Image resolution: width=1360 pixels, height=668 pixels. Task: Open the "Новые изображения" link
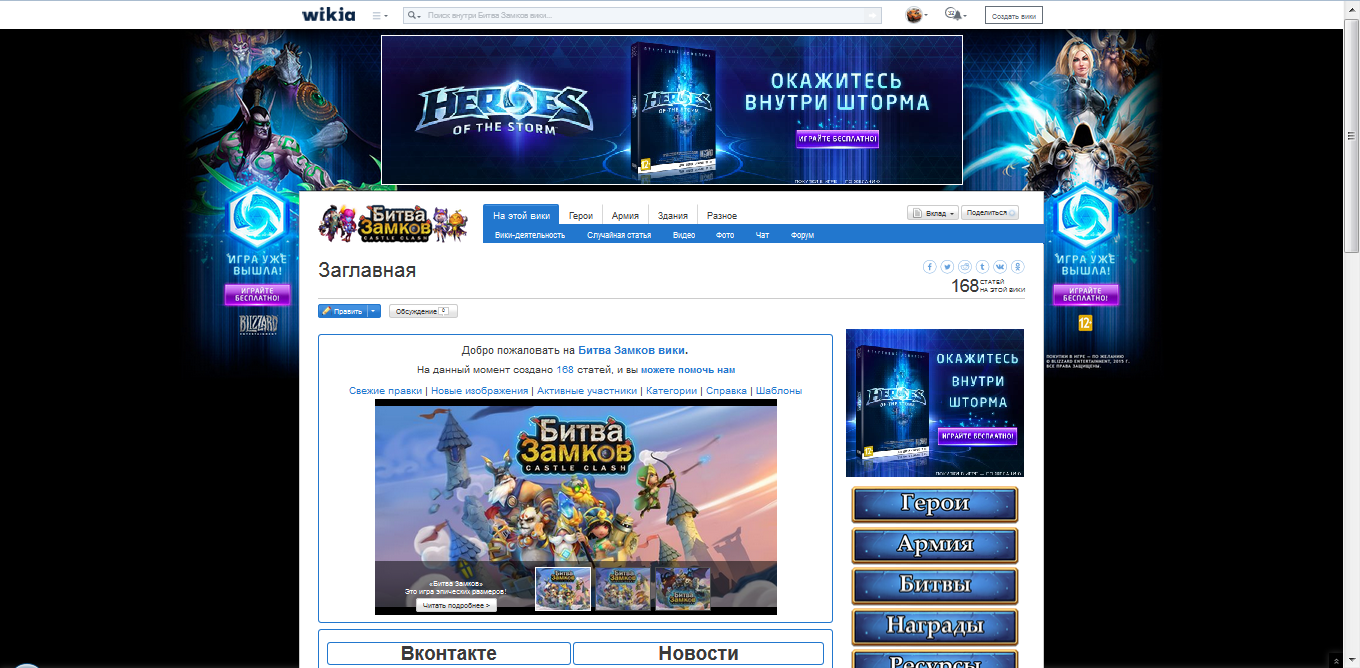[480, 391]
